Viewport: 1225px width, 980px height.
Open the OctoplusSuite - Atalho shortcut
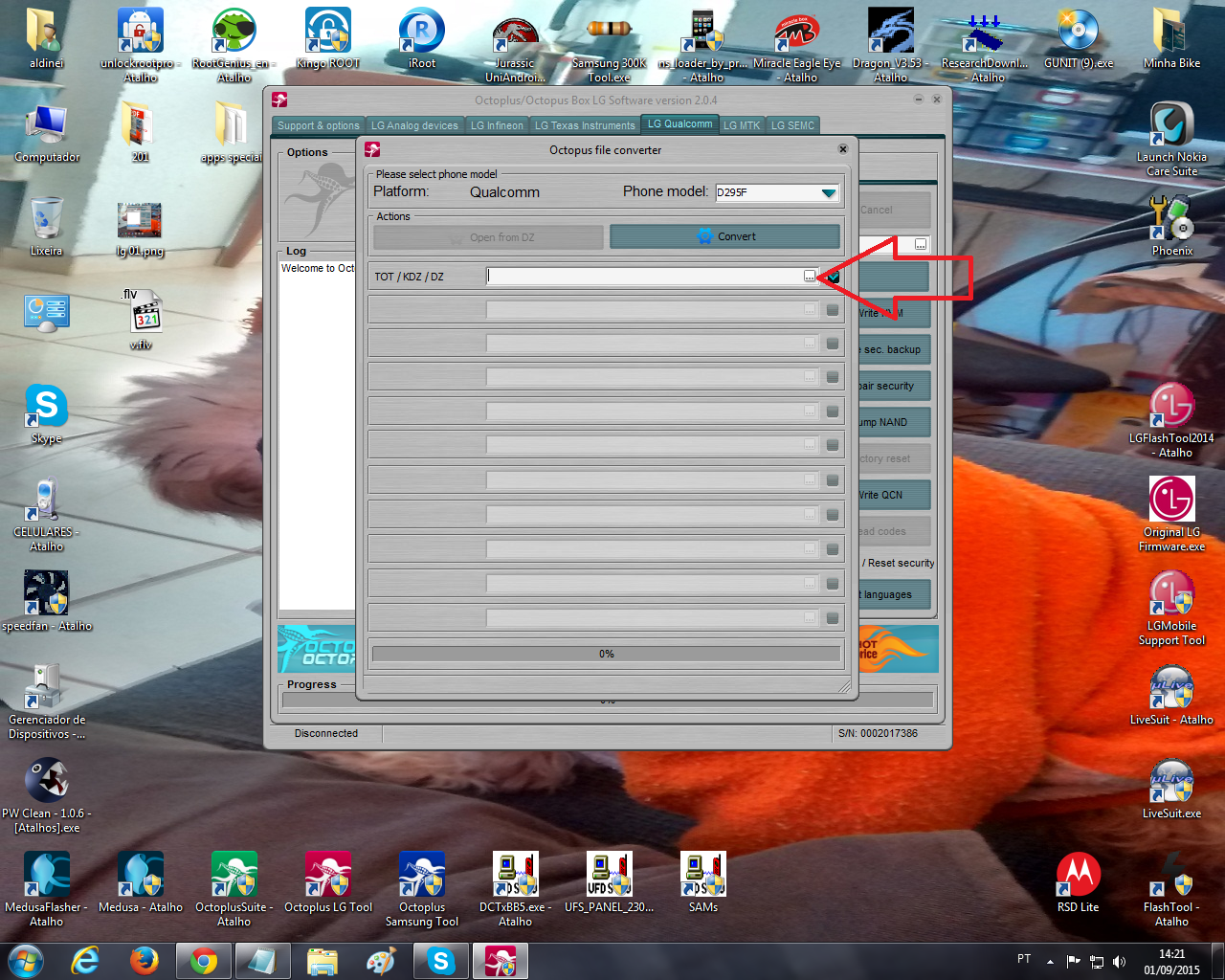tap(234, 889)
